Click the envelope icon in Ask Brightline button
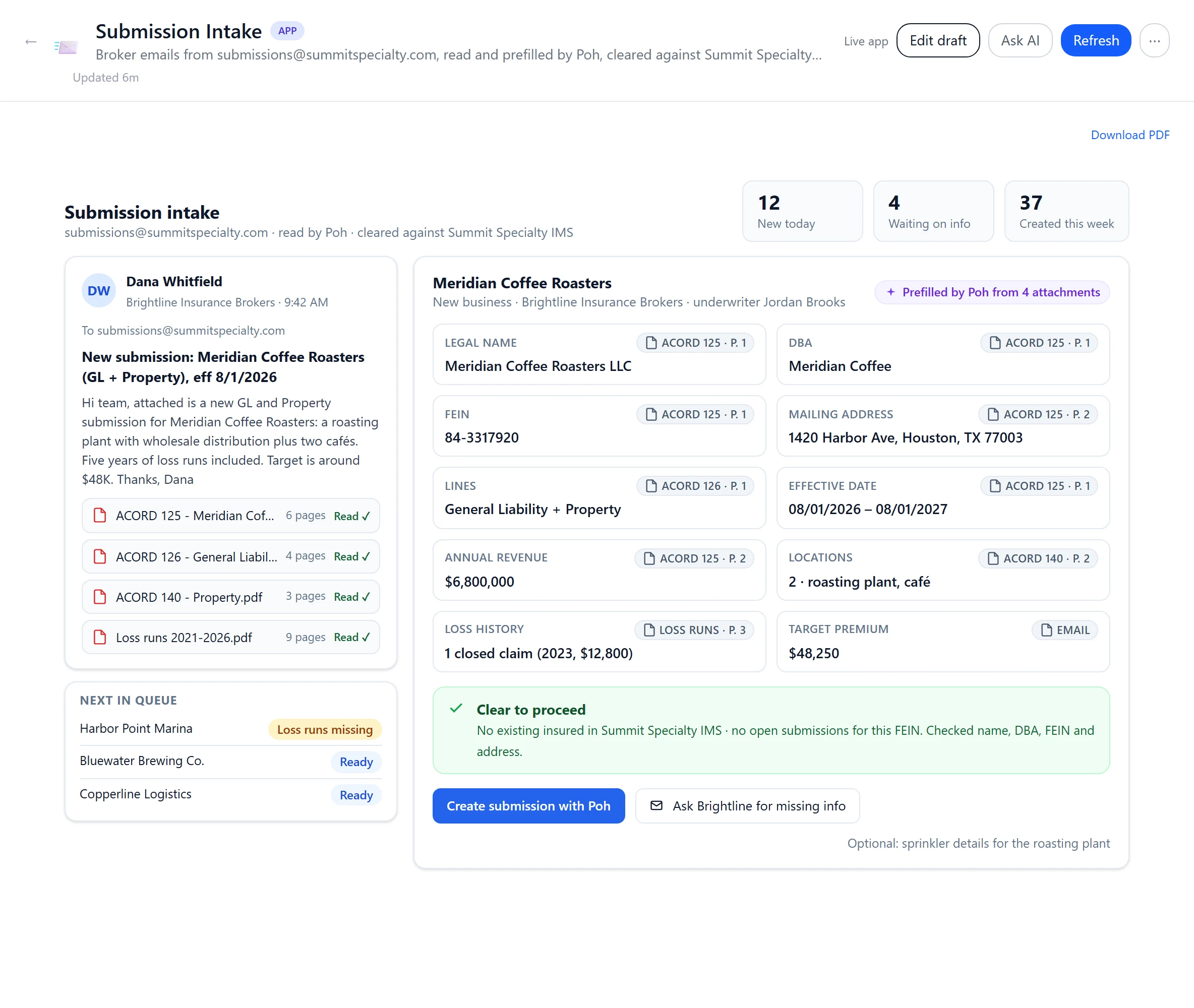 pos(656,806)
